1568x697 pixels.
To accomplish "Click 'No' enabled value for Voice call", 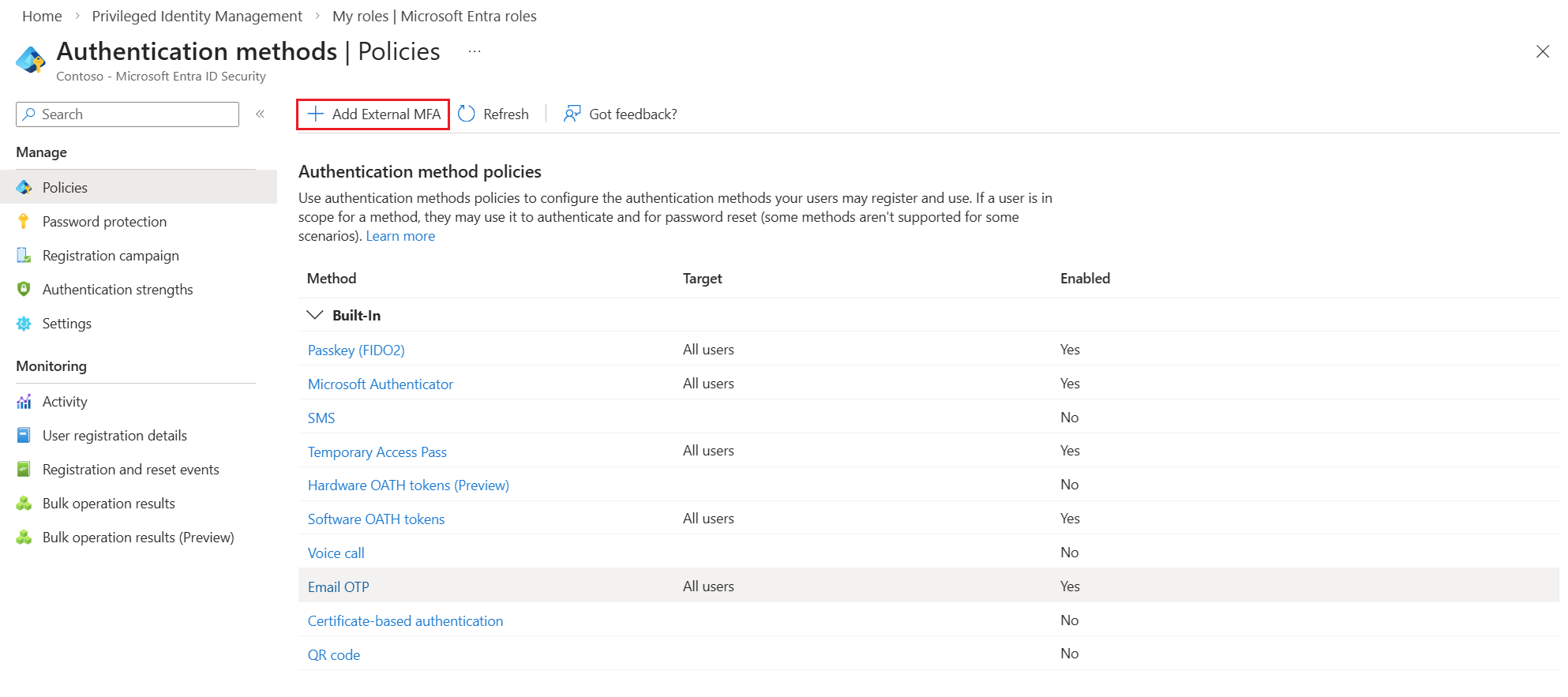I will pyautogui.click(x=1069, y=552).
